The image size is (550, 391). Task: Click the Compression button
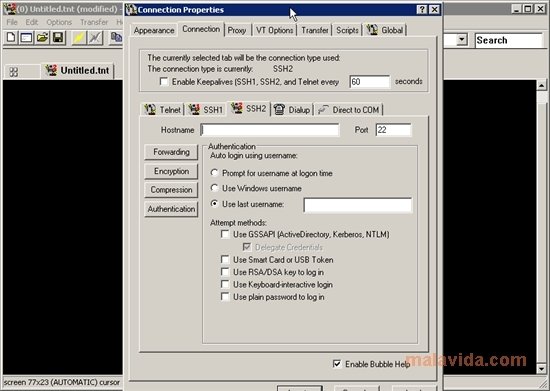coord(171,190)
